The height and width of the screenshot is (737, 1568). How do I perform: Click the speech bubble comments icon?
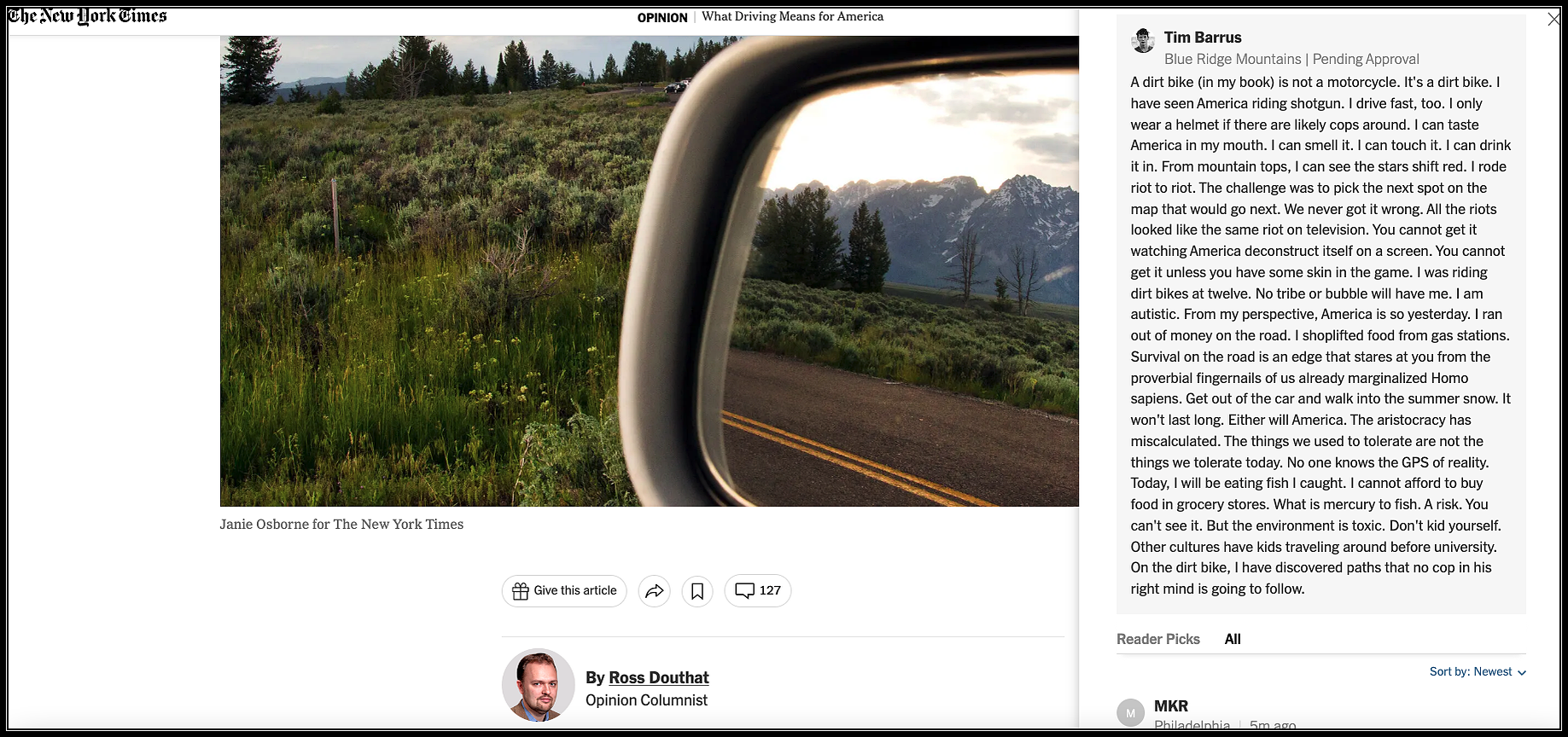pyautogui.click(x=745, y=590)
